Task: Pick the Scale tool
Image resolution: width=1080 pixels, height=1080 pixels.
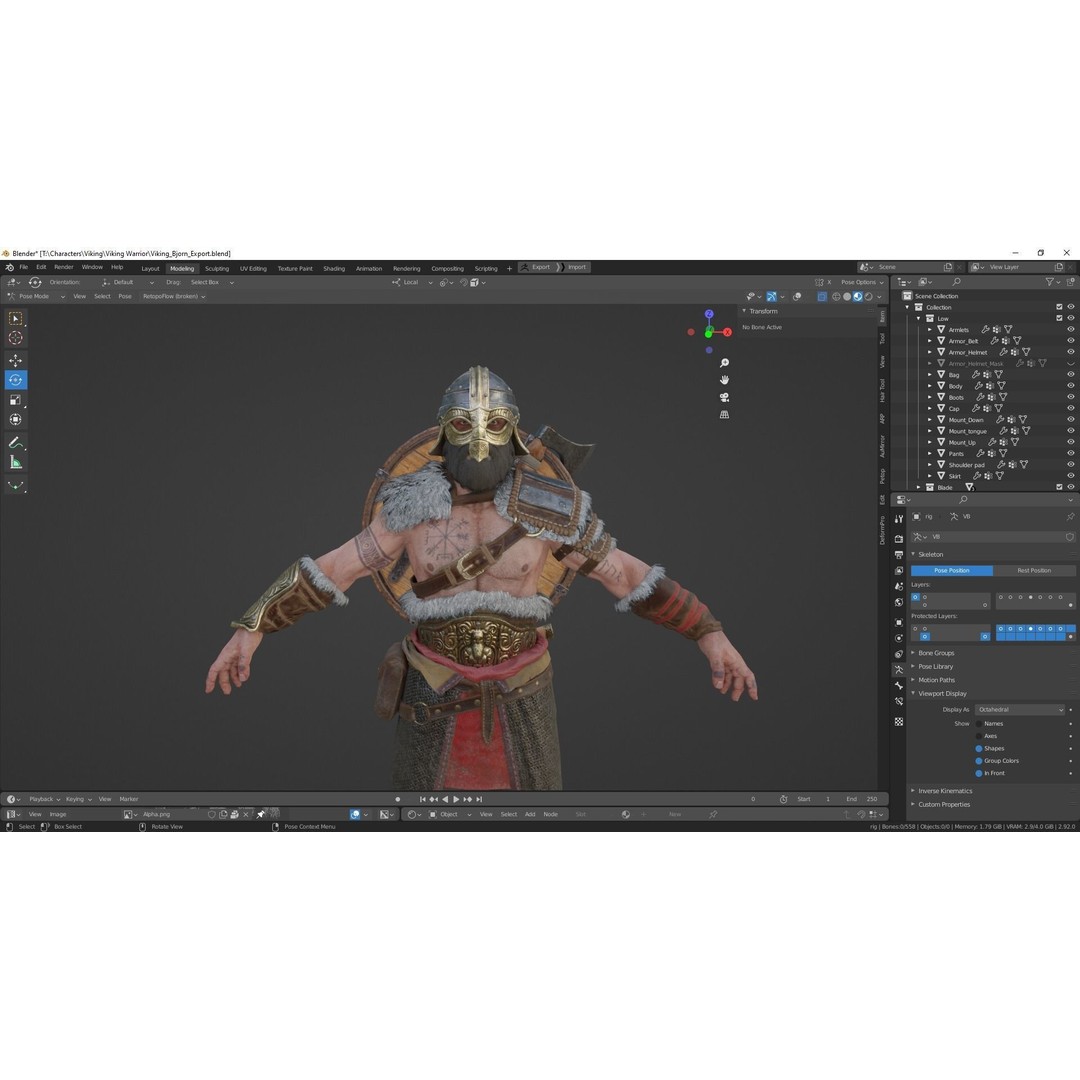Action: [x=15, y=399]
